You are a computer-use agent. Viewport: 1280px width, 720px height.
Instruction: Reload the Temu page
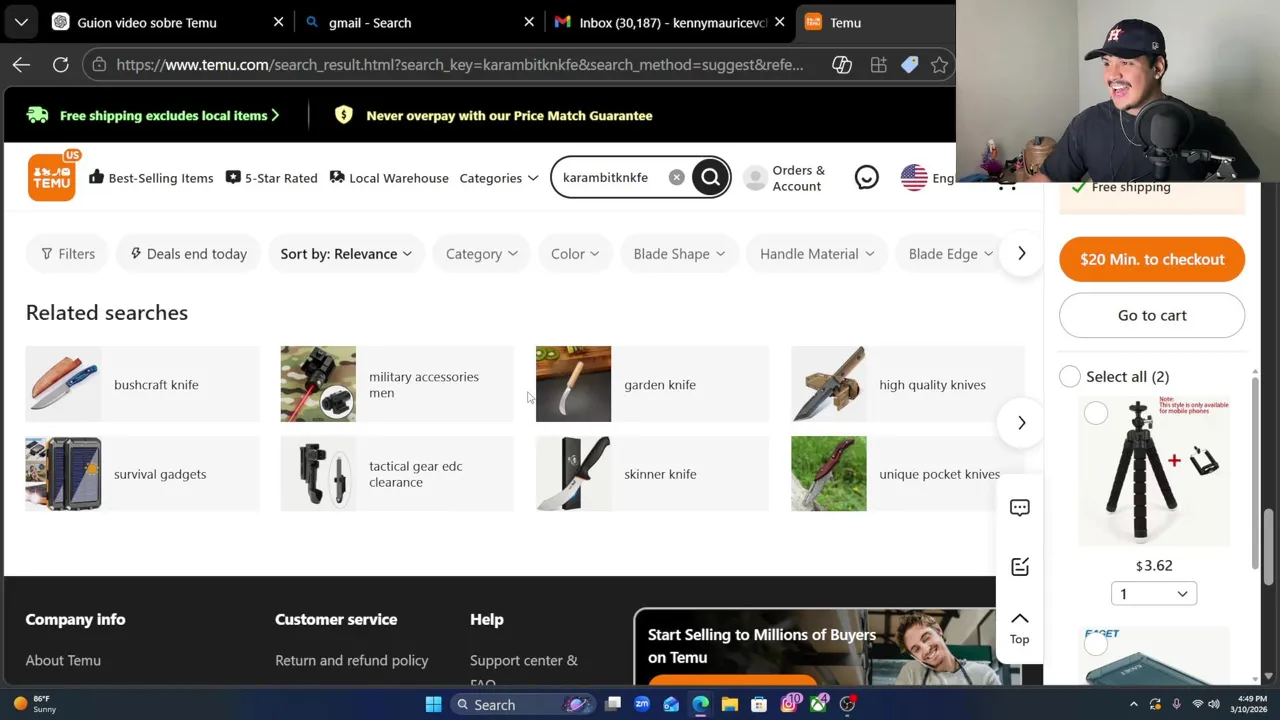point(60,64)
